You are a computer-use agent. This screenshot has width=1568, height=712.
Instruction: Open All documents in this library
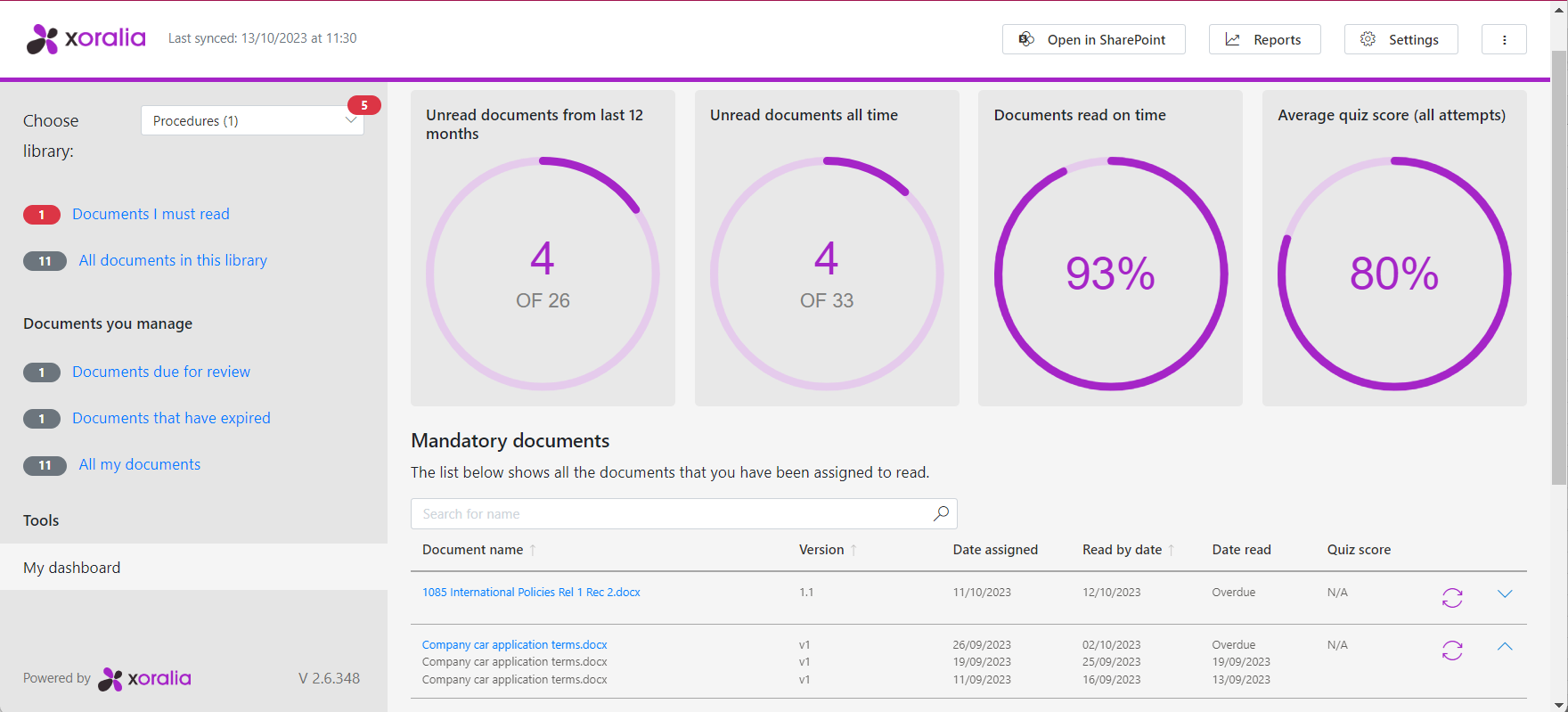point(173,260)
